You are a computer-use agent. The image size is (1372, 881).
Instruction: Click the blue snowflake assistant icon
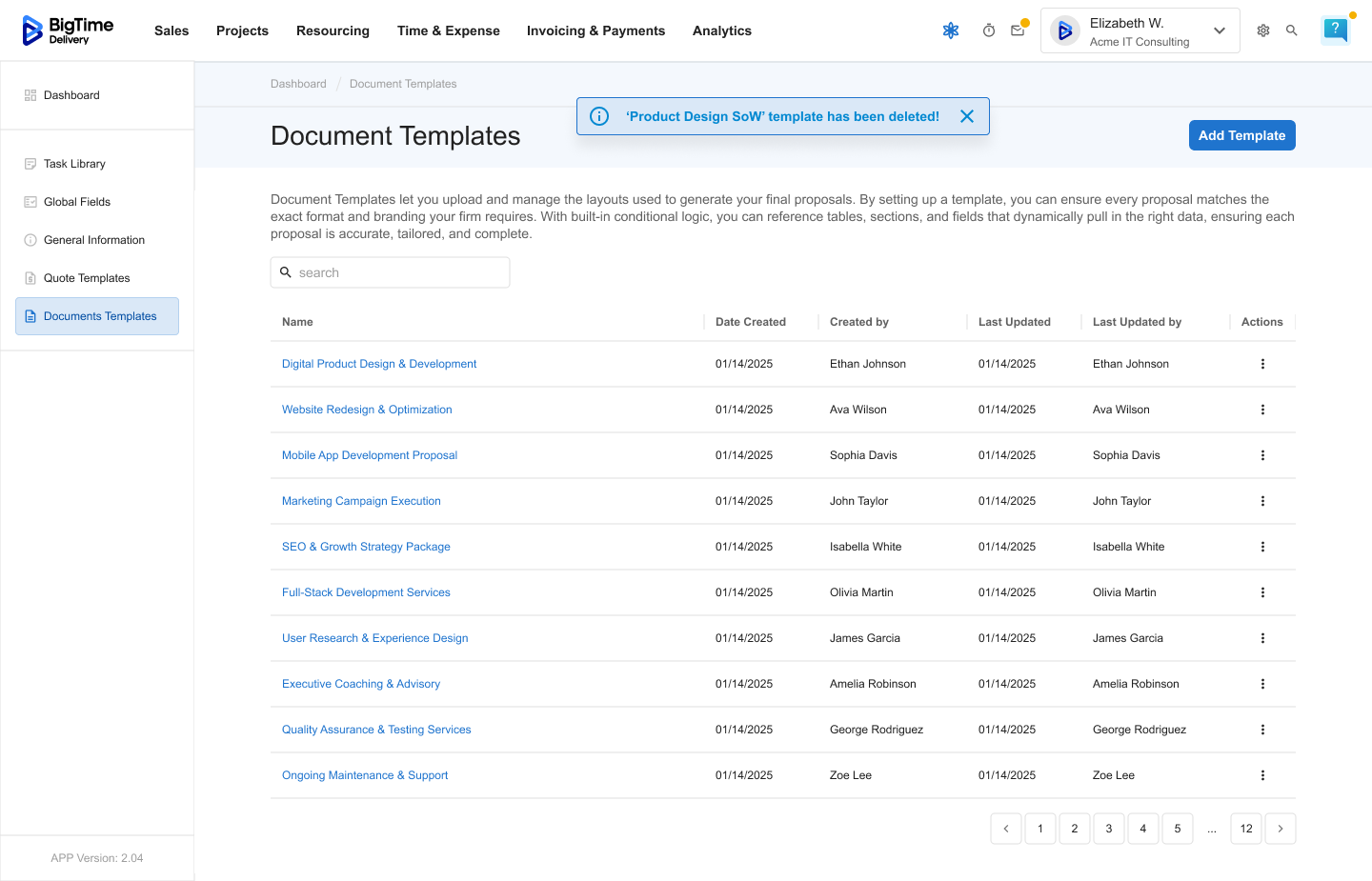point(951,30)
